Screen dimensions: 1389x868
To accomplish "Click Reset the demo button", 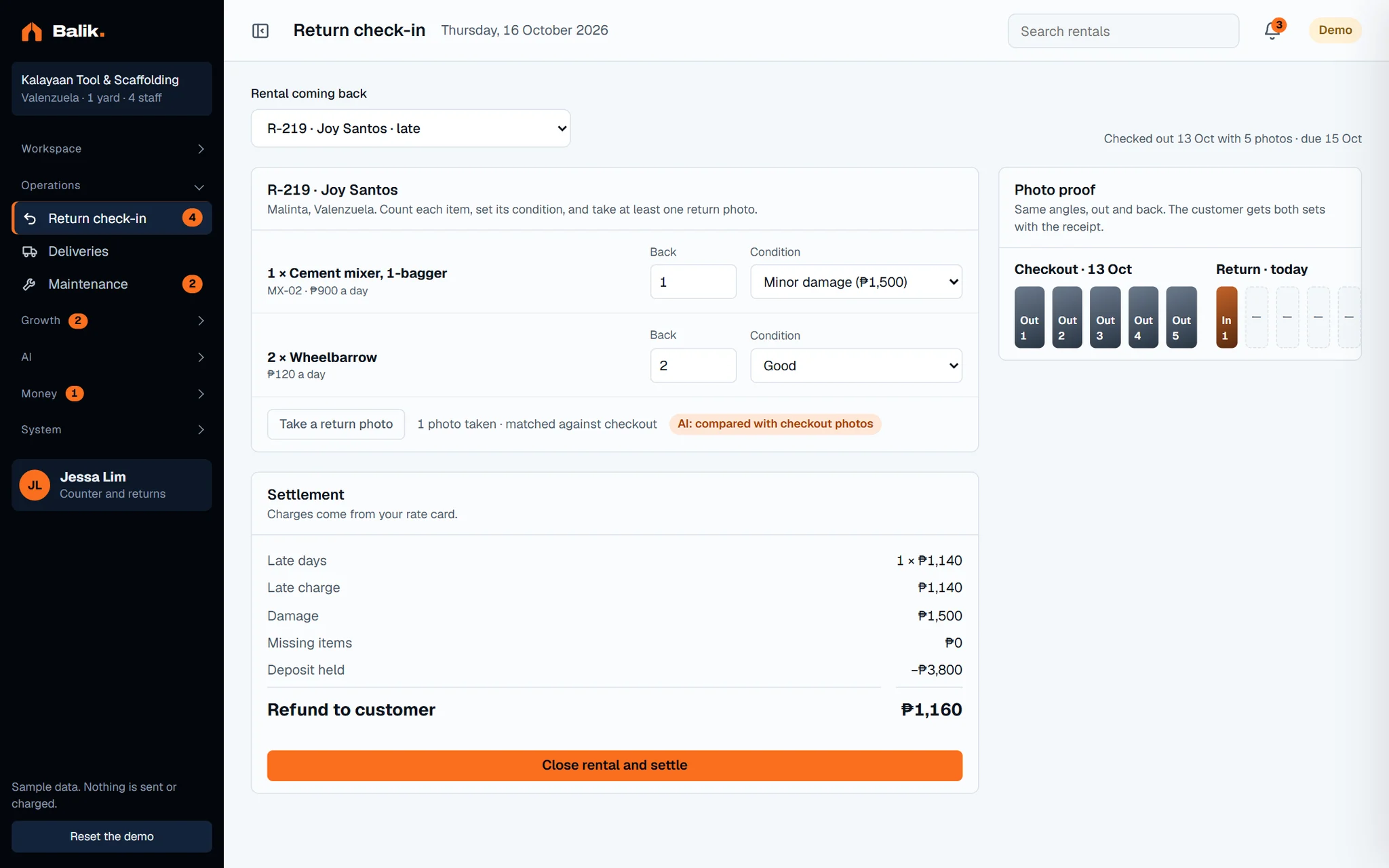I will tap(112, 836).
